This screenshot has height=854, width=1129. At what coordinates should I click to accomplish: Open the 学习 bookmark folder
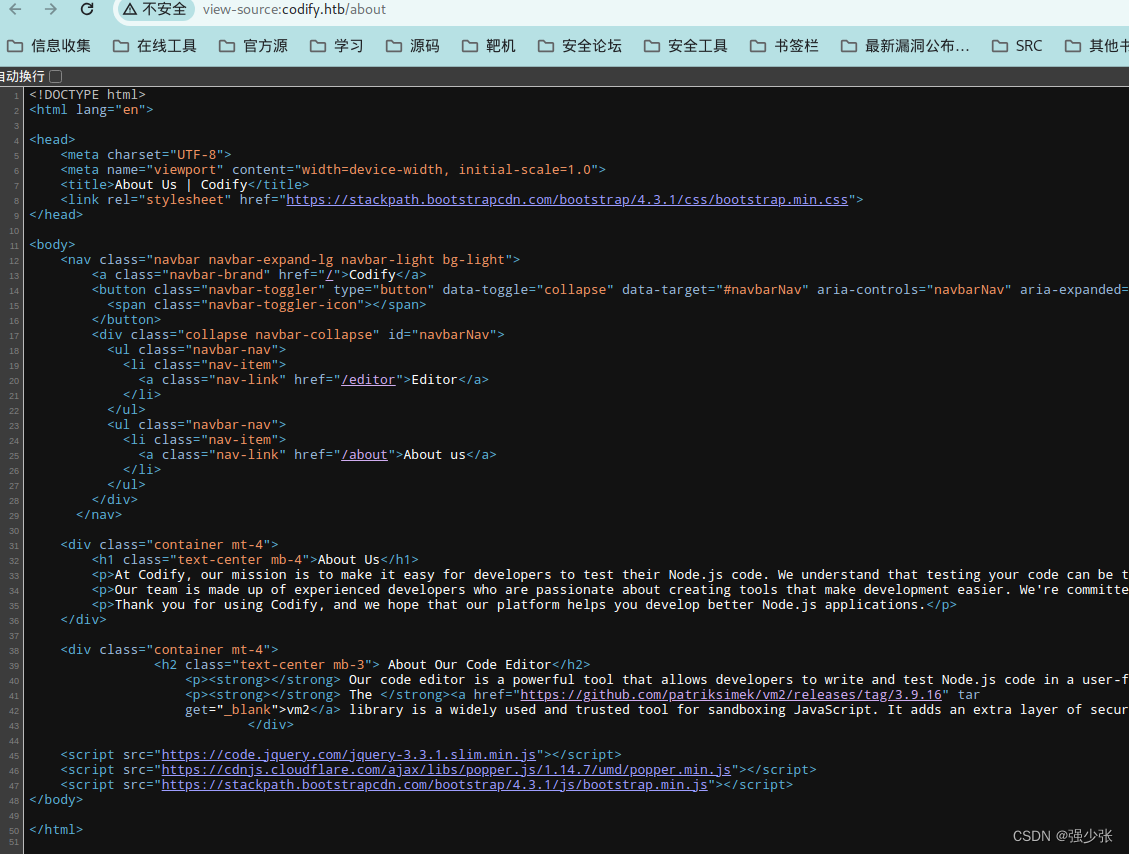(x=337, y=46)
